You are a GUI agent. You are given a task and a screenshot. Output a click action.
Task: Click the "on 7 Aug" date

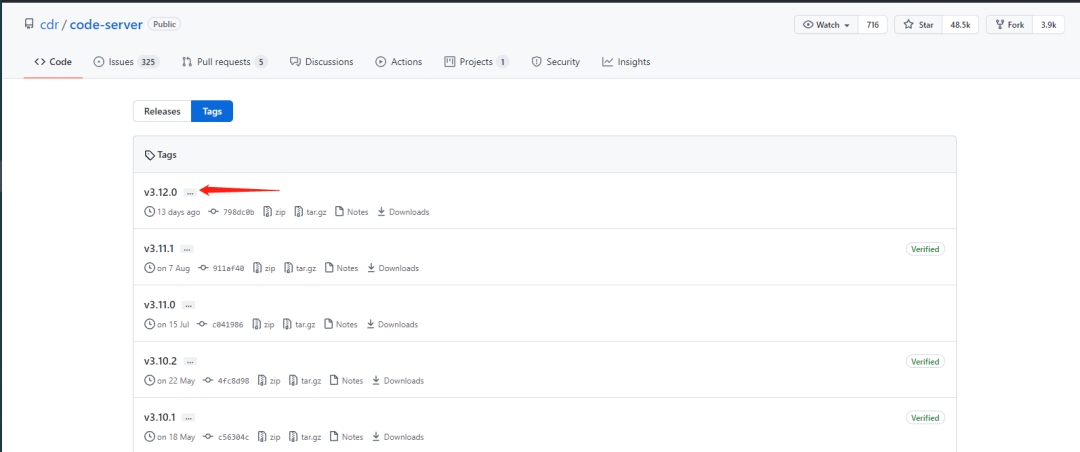point(174,268)
